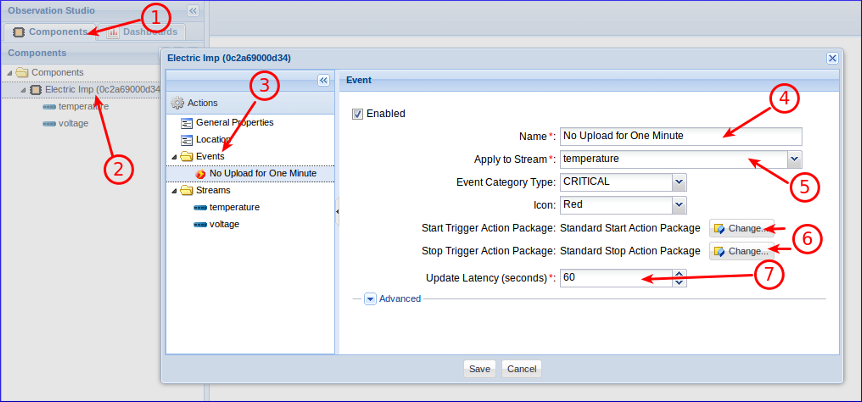The width and height of the screenshot is (862, 402).
Task: Click the Cancel button
Action: click(521, 369)
